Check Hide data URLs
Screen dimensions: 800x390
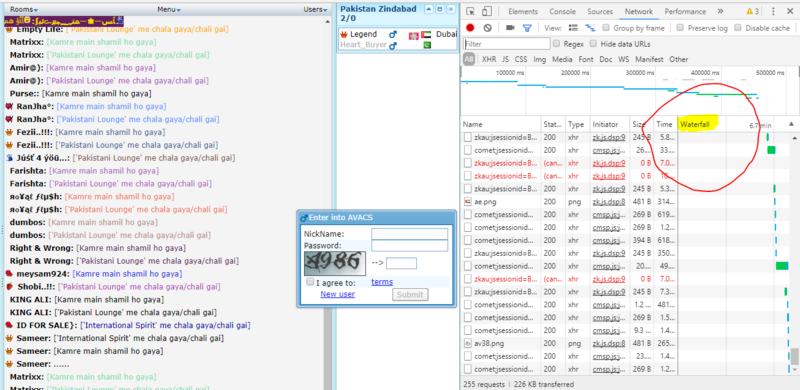point(593,44)
